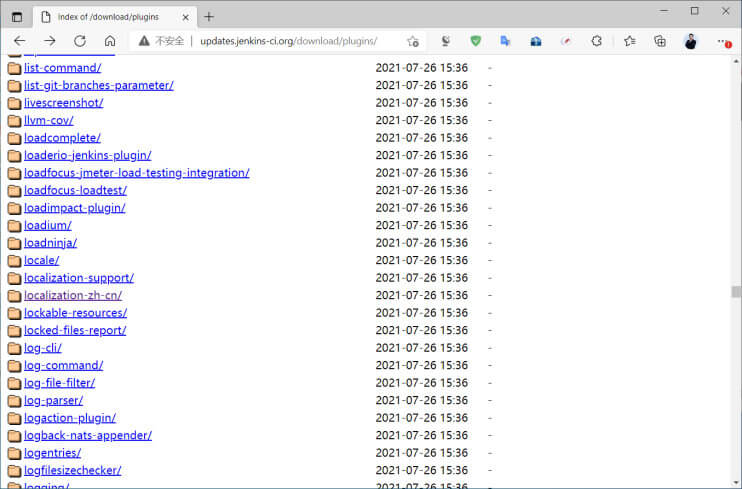
Task: Open the Favorites list
Action: 629,41
